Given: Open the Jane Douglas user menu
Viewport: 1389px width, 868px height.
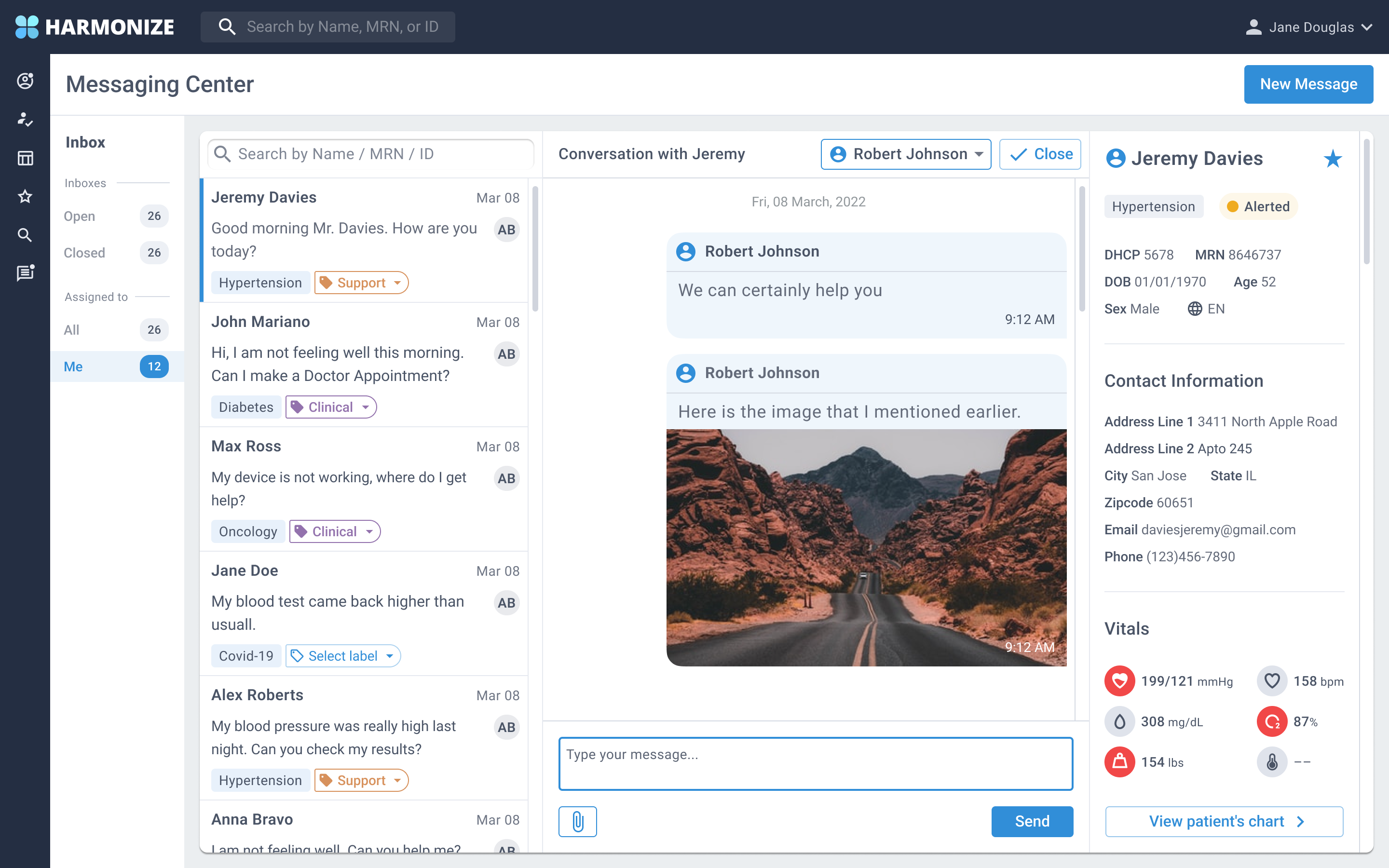Looking at the screenshot, I should pos(1308,27).
